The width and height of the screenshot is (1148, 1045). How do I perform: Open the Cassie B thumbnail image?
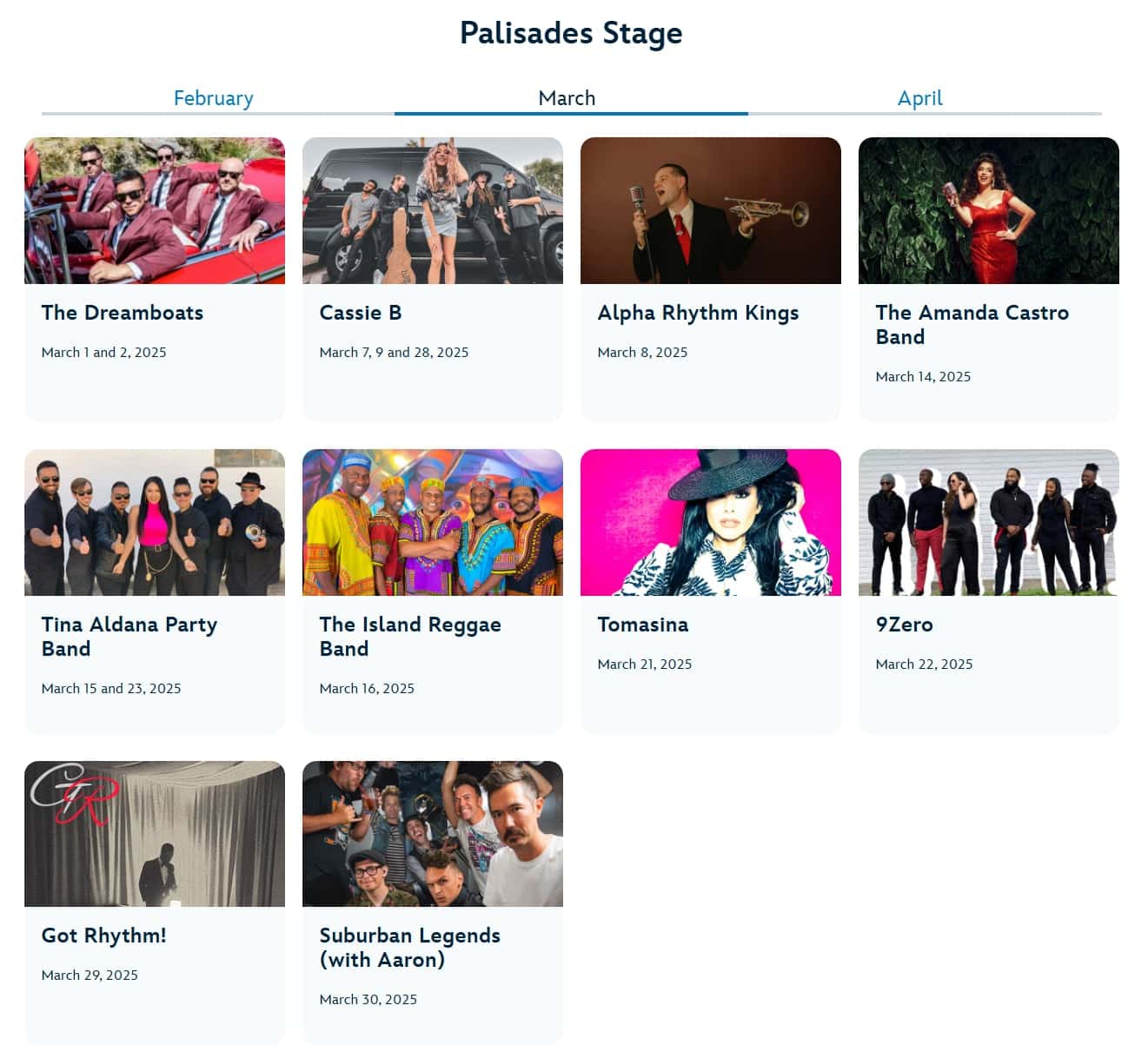tap(433, 210)
